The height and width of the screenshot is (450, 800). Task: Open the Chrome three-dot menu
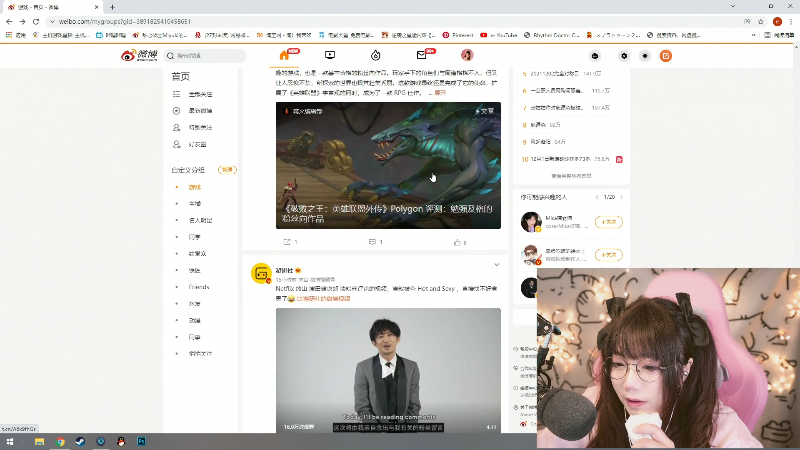point(791,21)
